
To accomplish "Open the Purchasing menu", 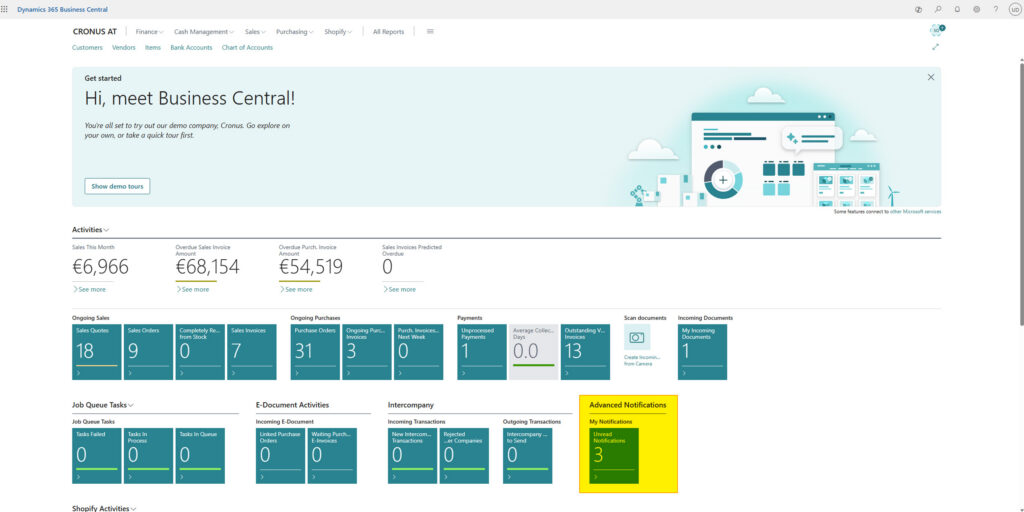I will (294, 32).
